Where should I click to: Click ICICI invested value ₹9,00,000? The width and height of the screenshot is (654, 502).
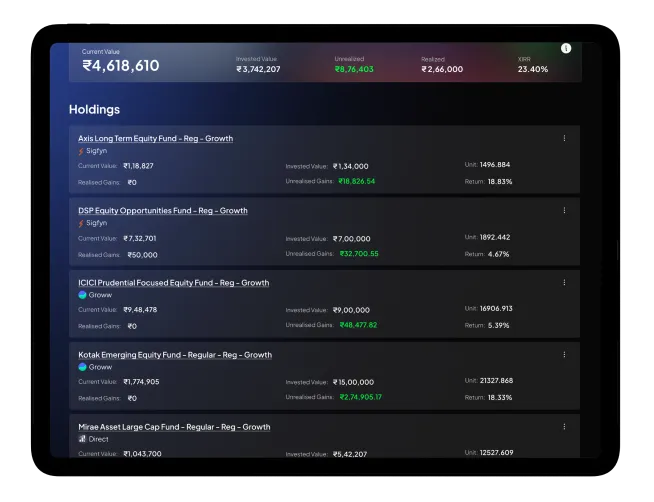click(351, 310)
